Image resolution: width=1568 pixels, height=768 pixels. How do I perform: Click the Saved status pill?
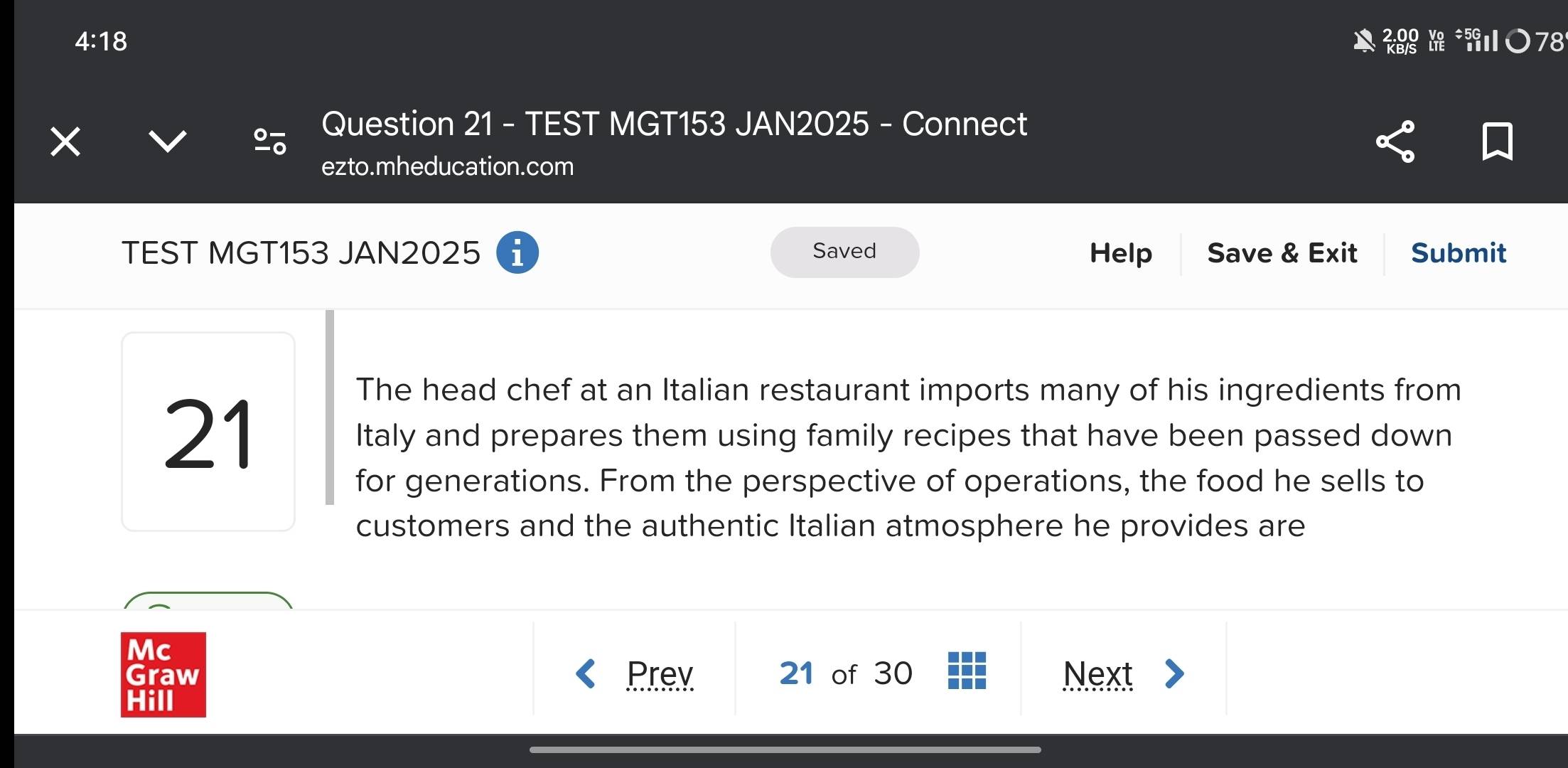[844, 252]
